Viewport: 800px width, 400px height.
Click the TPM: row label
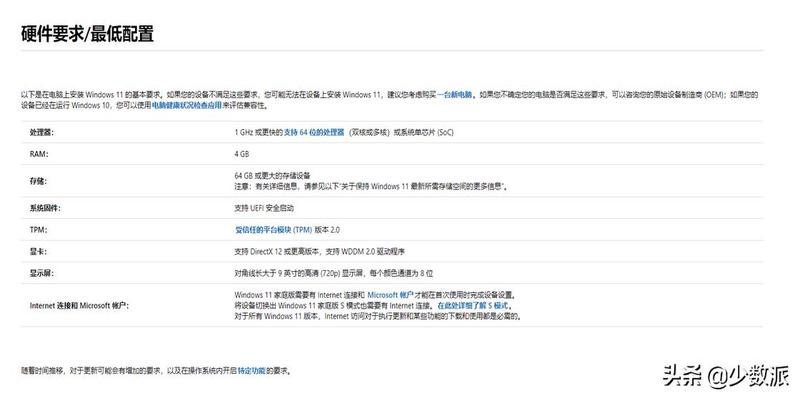tap(38, 230)
